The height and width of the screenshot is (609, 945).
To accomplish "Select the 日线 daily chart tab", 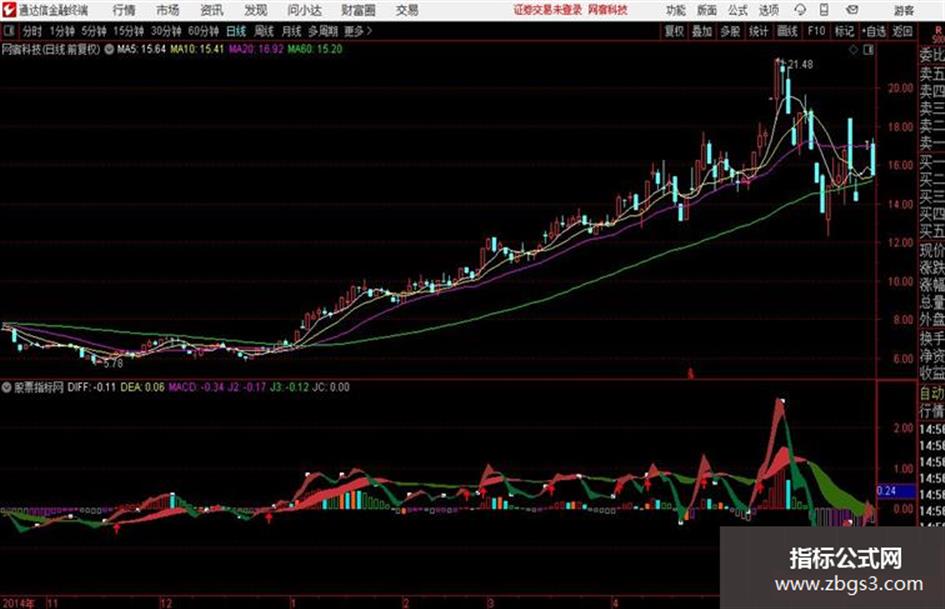I will (x=236, y=31).
